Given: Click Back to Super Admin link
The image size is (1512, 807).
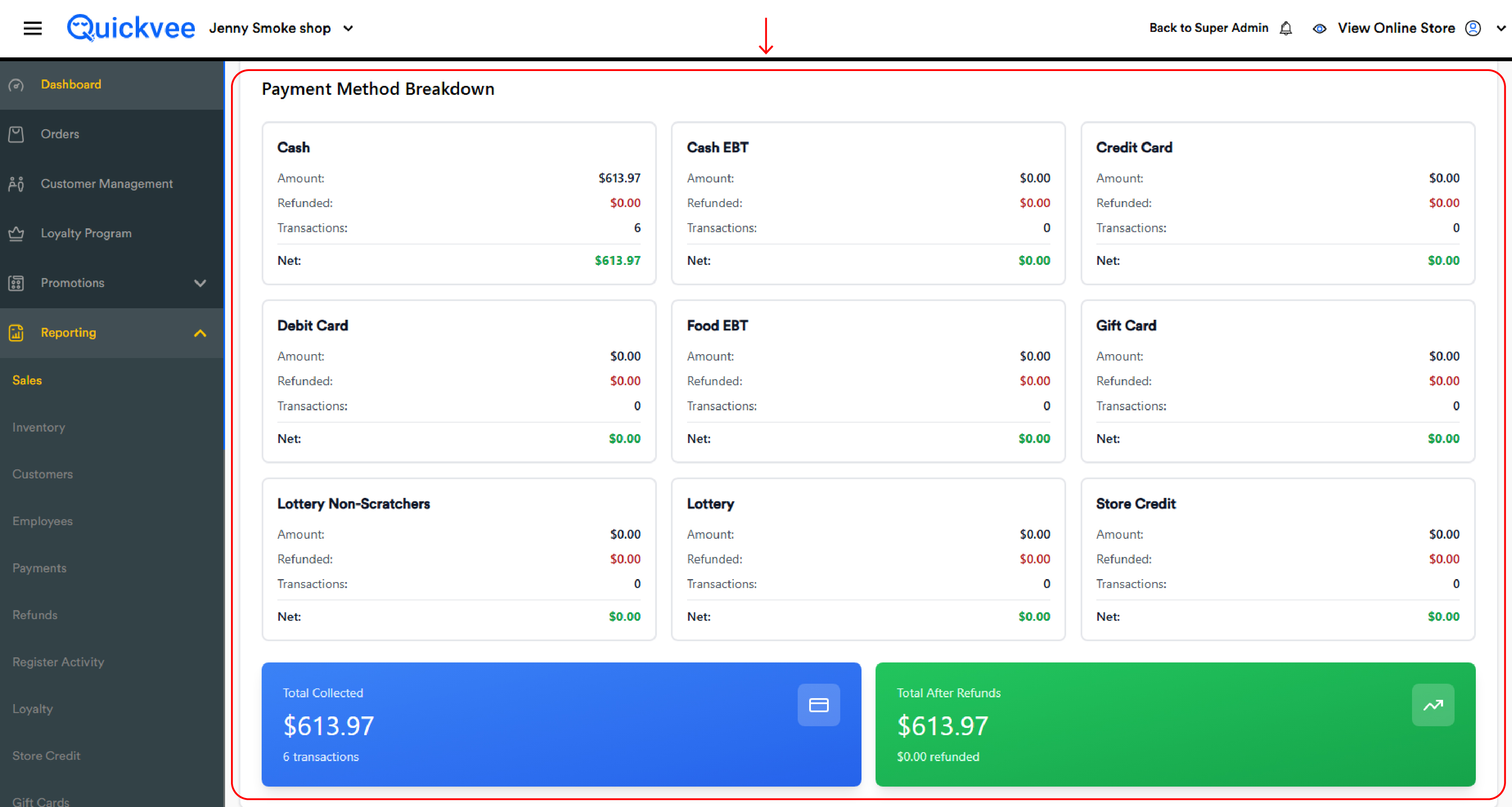Looking at the screenshot, I should point(1209,28).
